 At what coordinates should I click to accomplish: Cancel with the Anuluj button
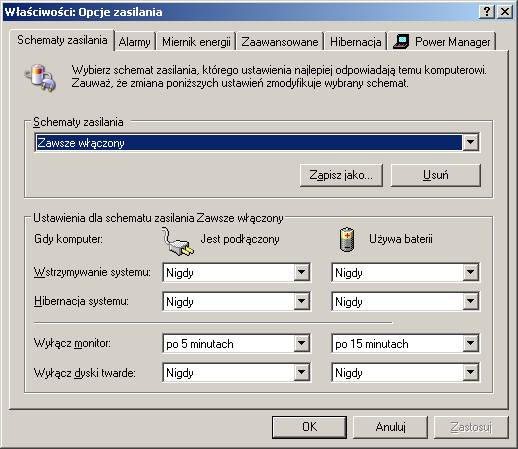pos(390,427)
